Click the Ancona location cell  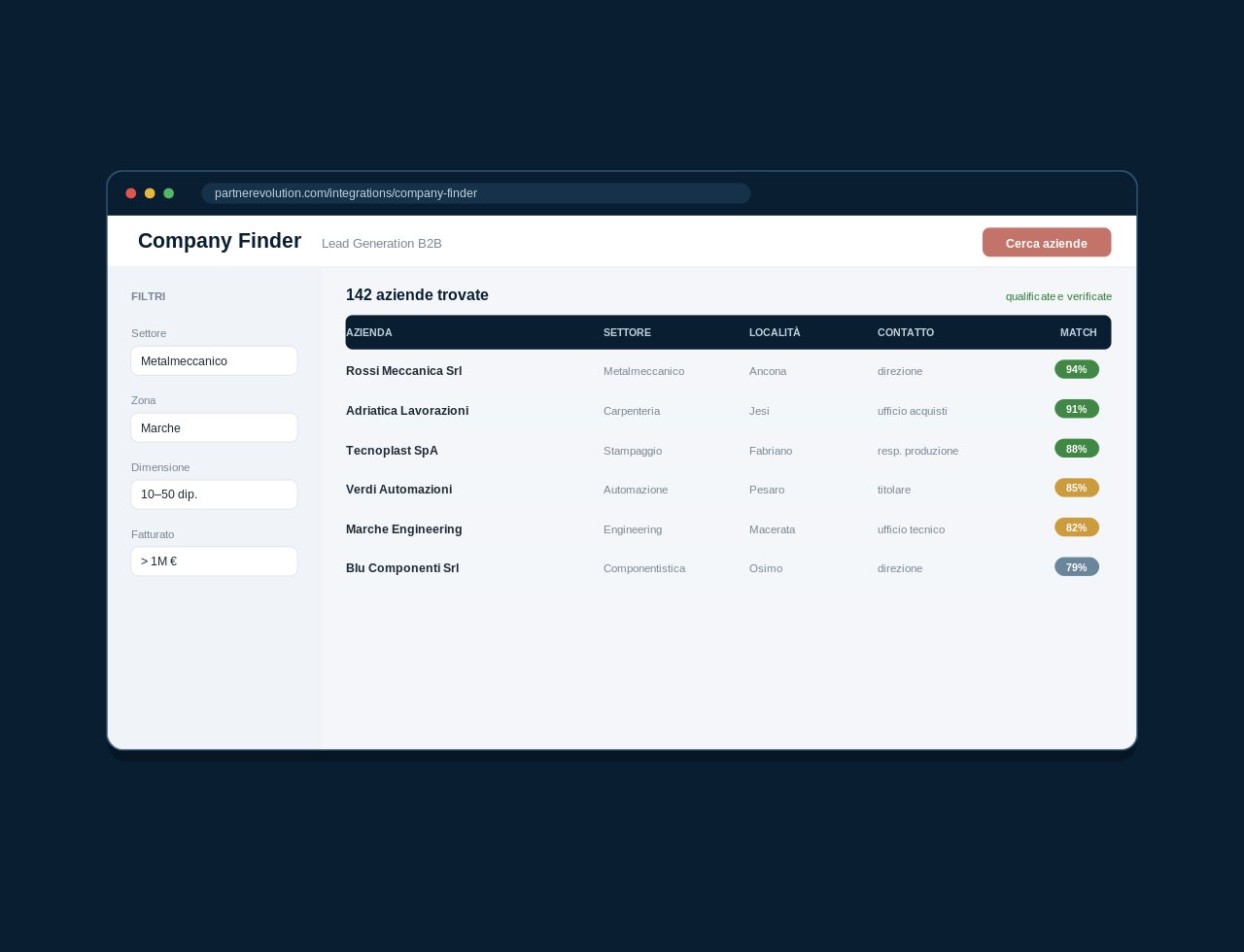click(768, 371)
